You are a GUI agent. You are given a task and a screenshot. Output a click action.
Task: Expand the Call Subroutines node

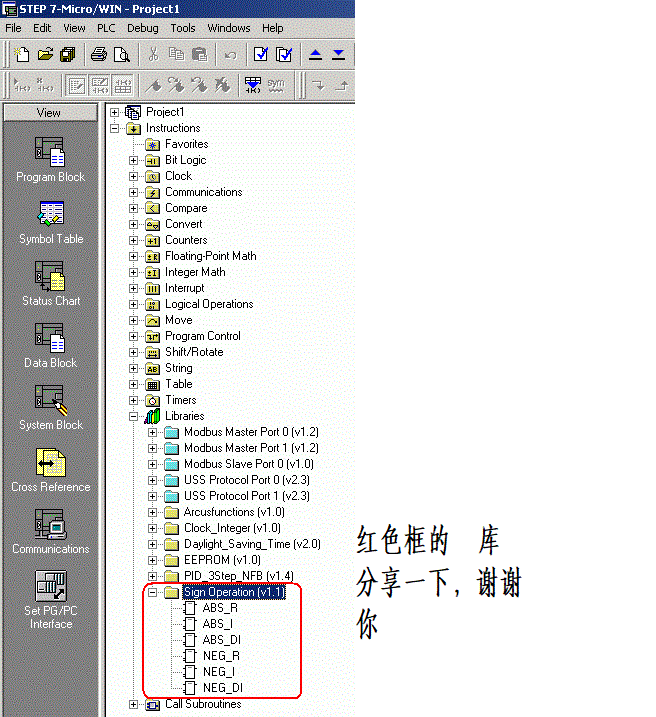click(x=133, y=705)
